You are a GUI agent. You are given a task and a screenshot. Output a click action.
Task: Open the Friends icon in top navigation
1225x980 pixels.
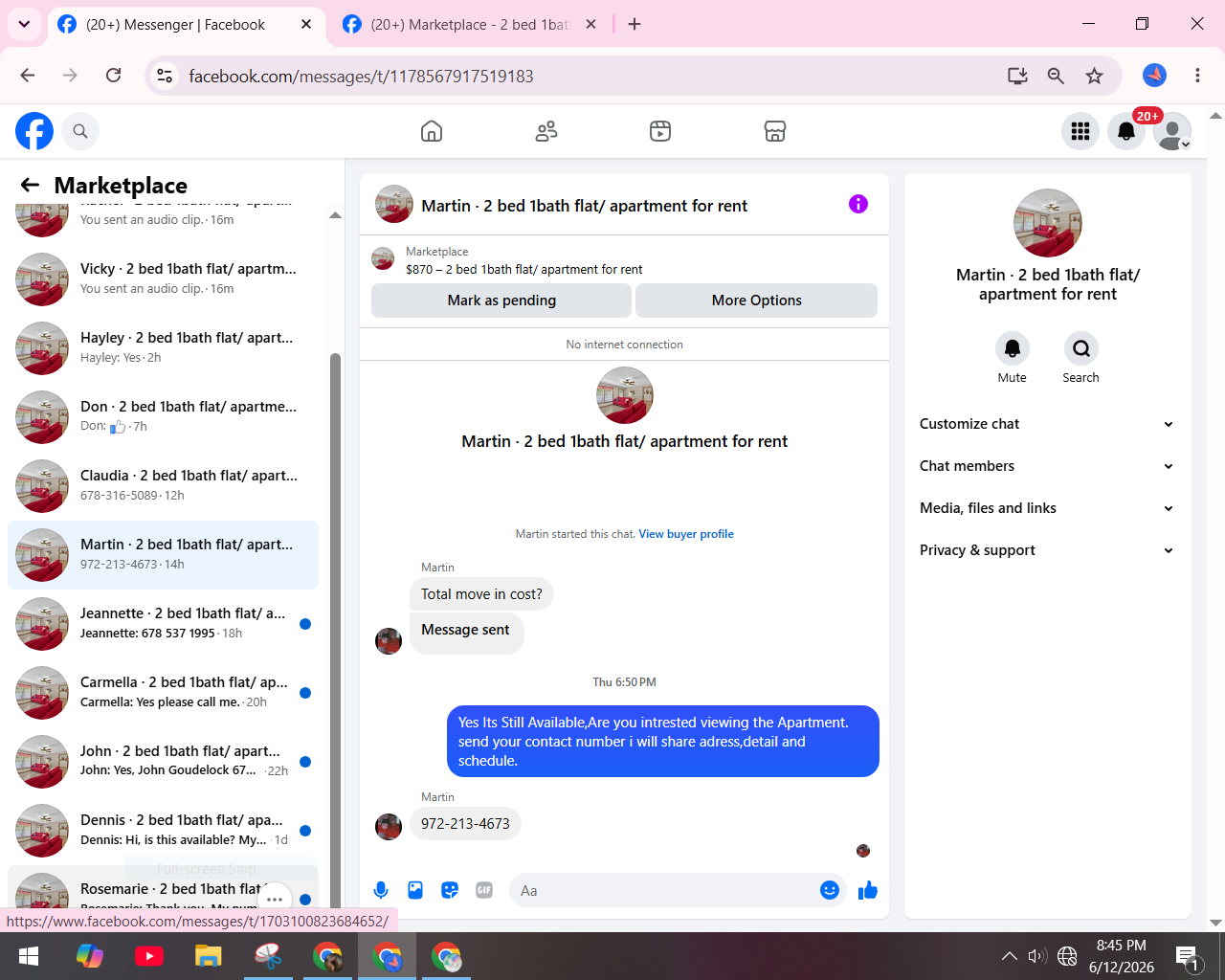546,131
